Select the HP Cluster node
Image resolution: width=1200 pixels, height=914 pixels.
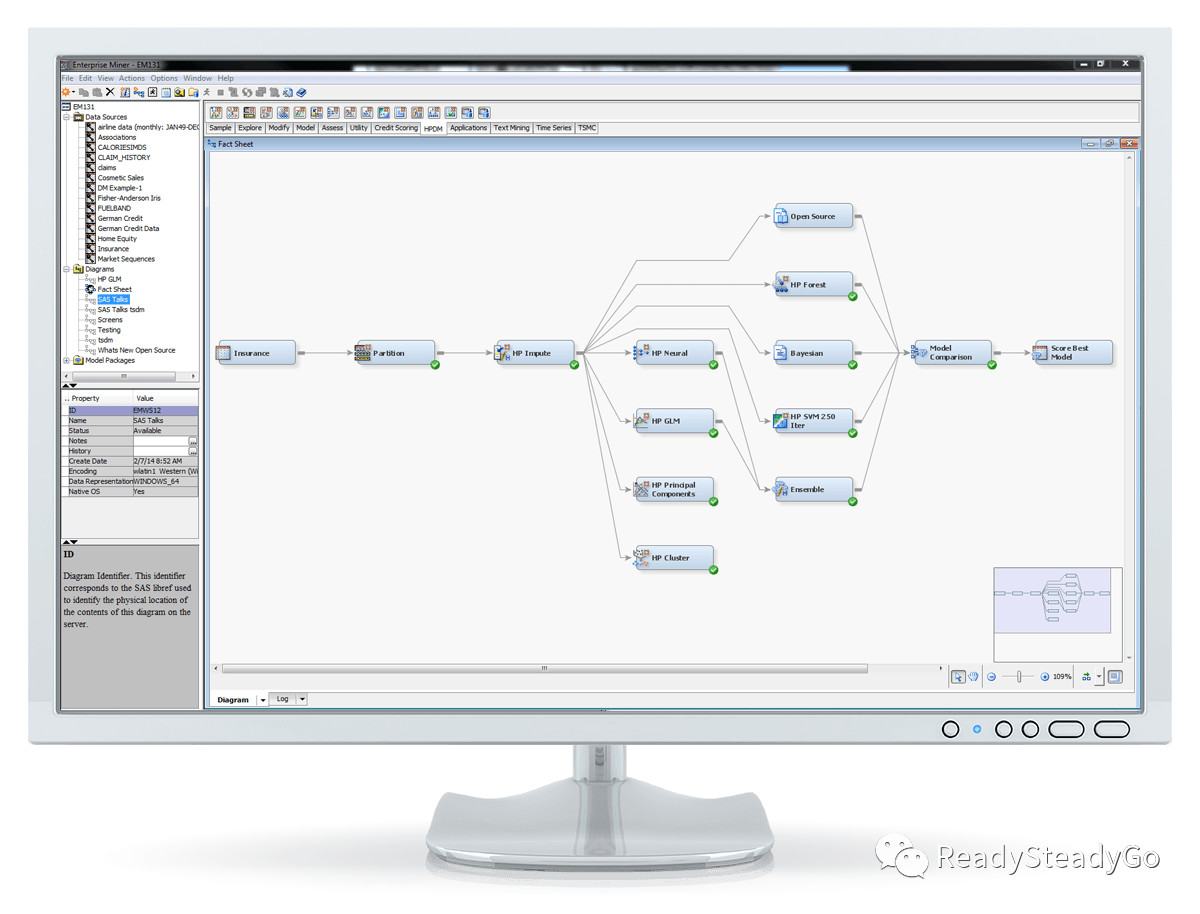pos(675,557)
